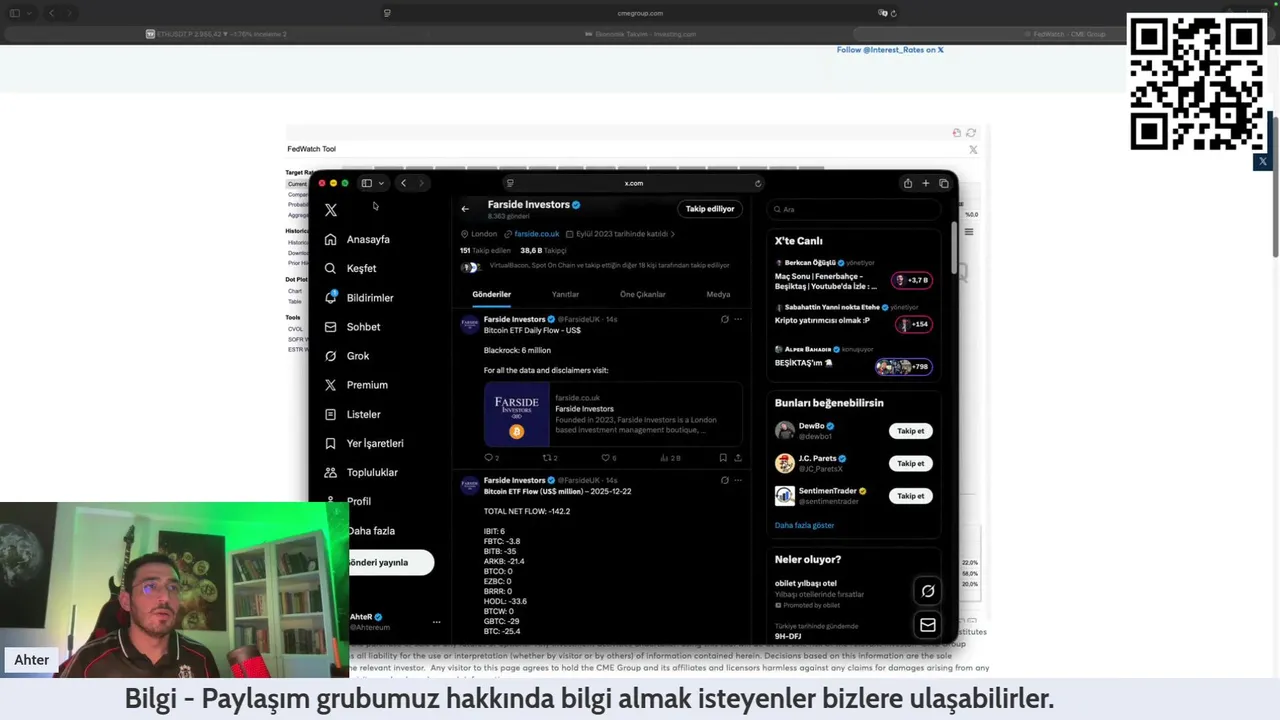Click the 38,6 B Takipçi count
This screenshot has height=720, width=1280.
coord(543,251)
